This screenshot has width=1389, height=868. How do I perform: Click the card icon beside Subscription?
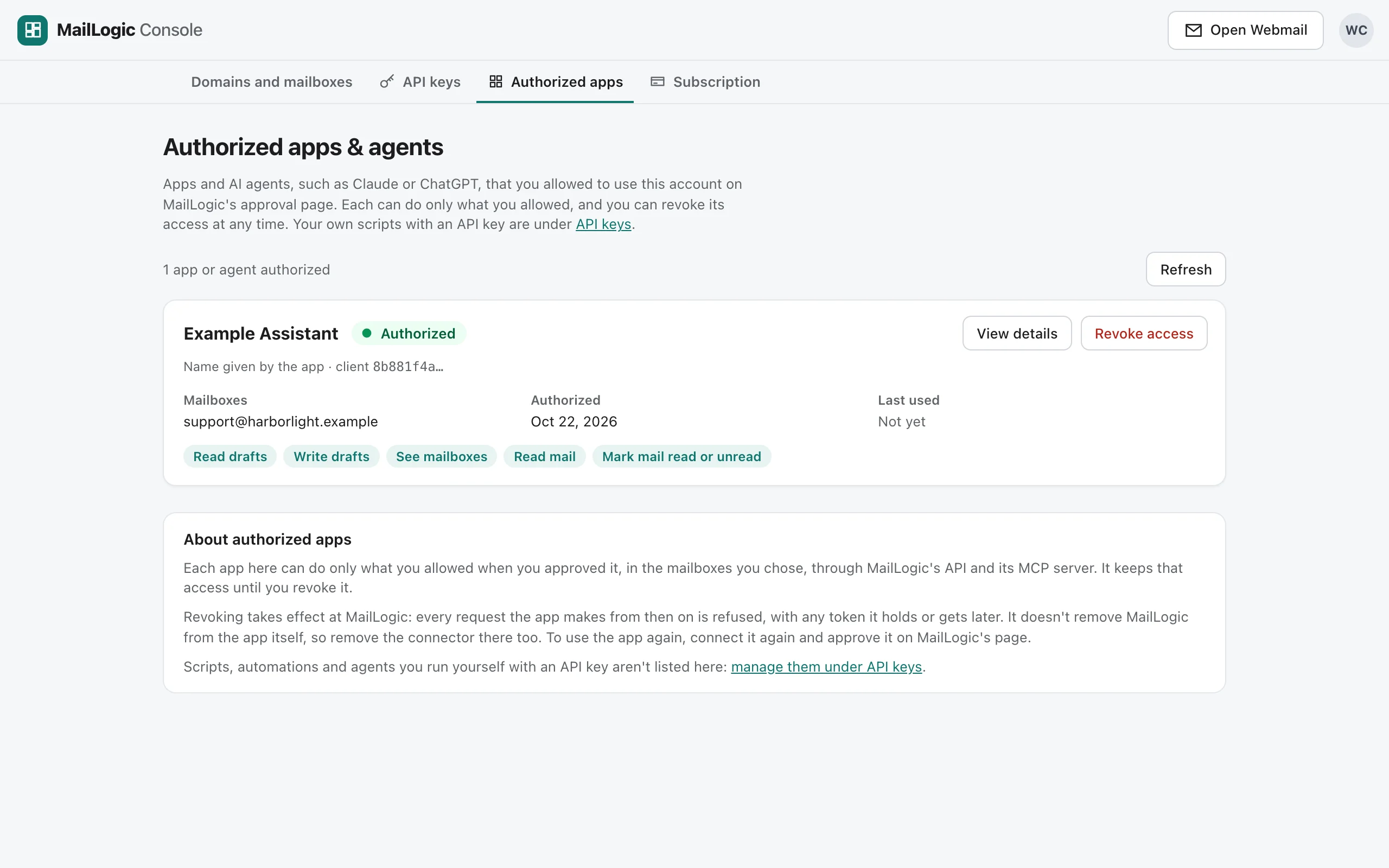(658, 81)
